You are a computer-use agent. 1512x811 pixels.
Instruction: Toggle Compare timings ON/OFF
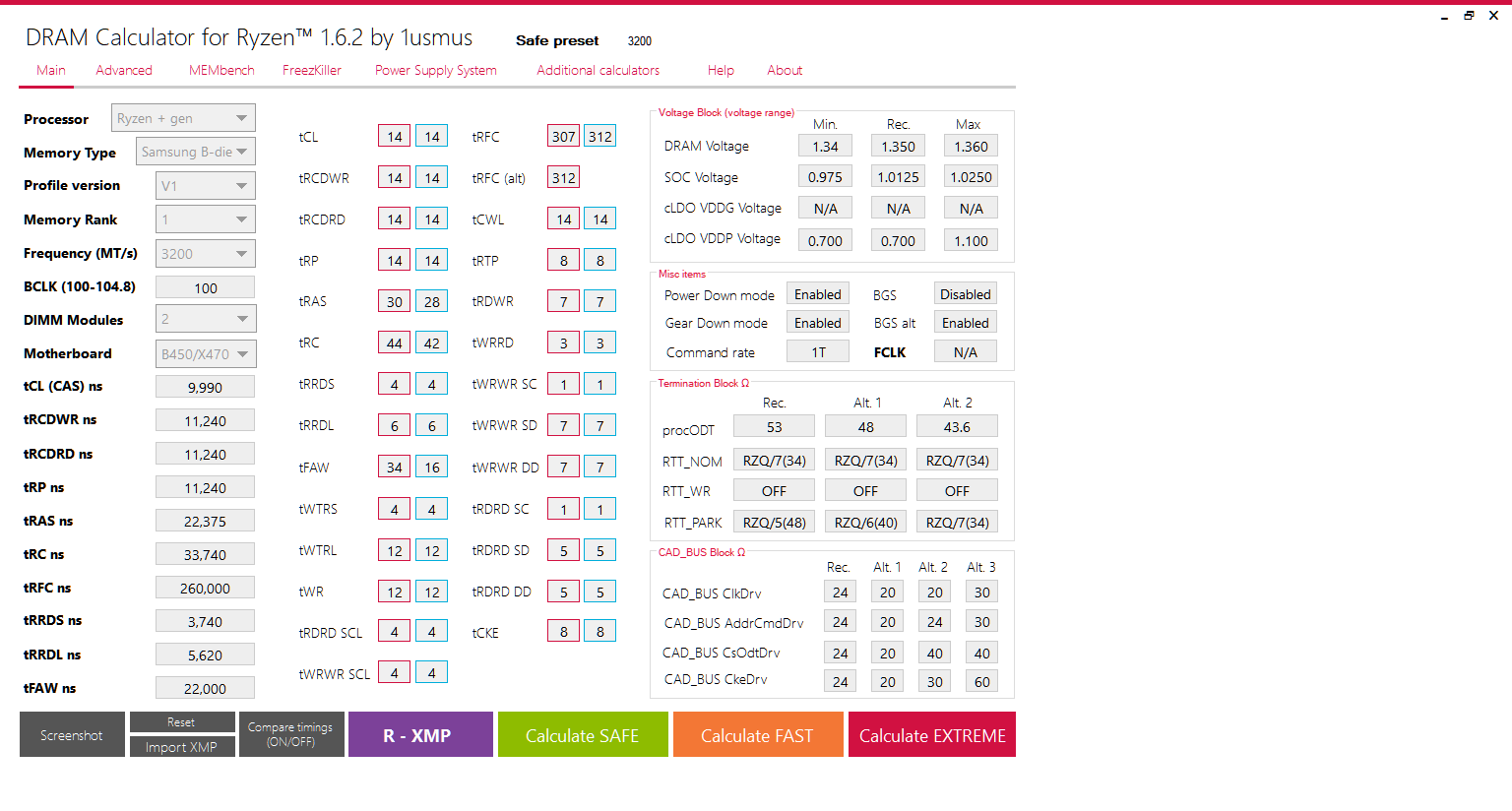pyautogui.click(x=291, y=735)
